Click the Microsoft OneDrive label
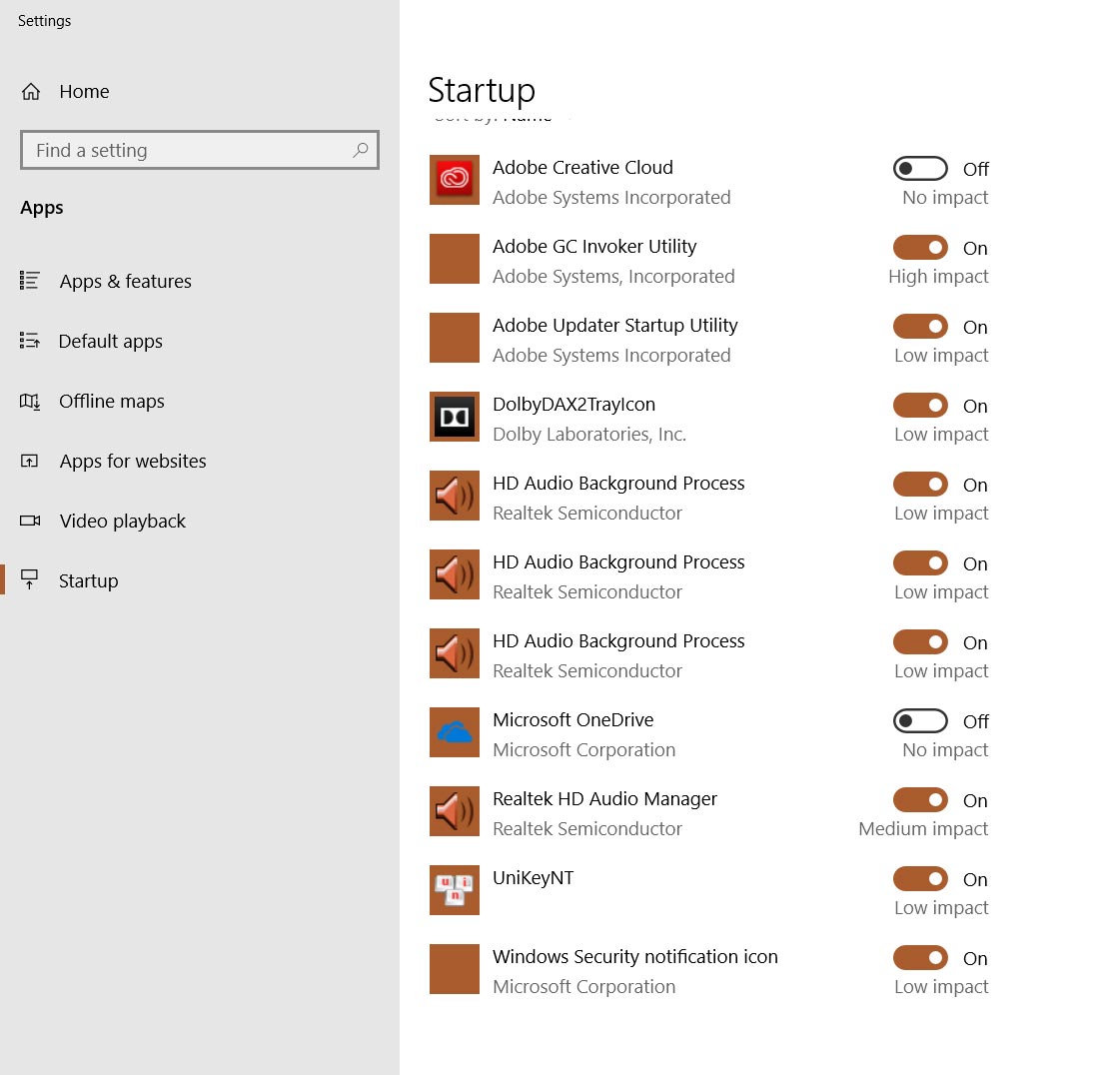 pyautogui.click(x=572, y=720)
